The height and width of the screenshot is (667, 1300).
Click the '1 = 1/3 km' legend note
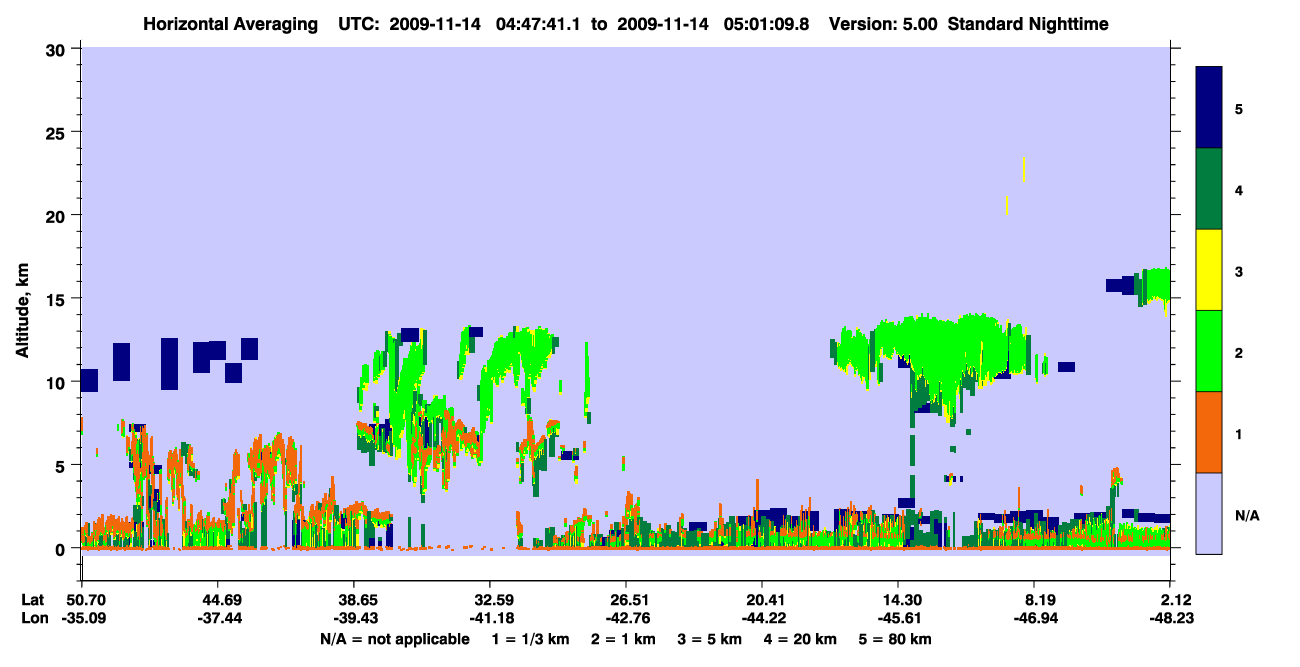point(530,639)
